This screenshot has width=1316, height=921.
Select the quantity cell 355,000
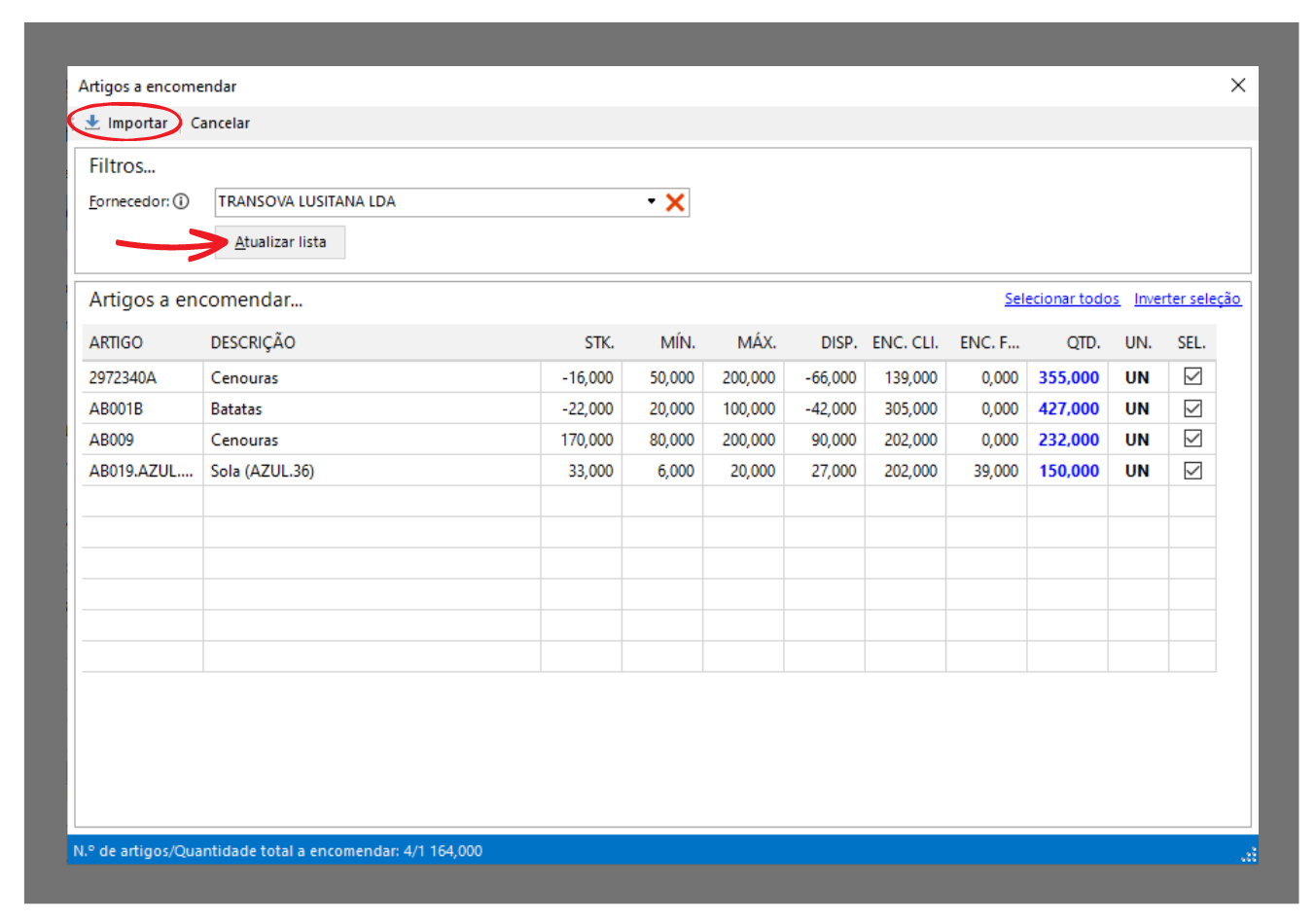1068,377
